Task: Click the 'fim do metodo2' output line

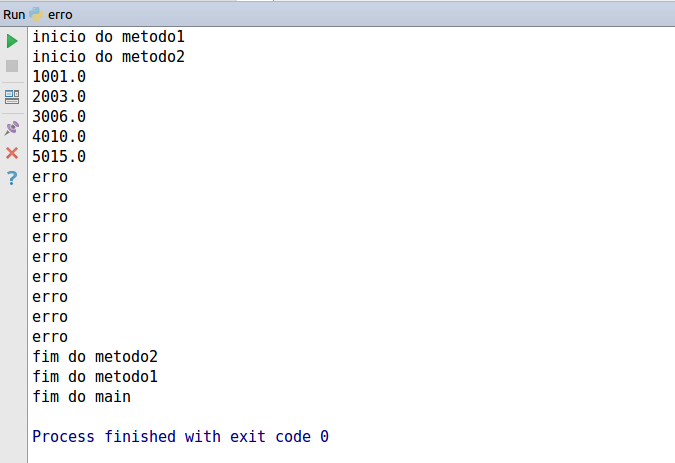Action: [95, 356]
